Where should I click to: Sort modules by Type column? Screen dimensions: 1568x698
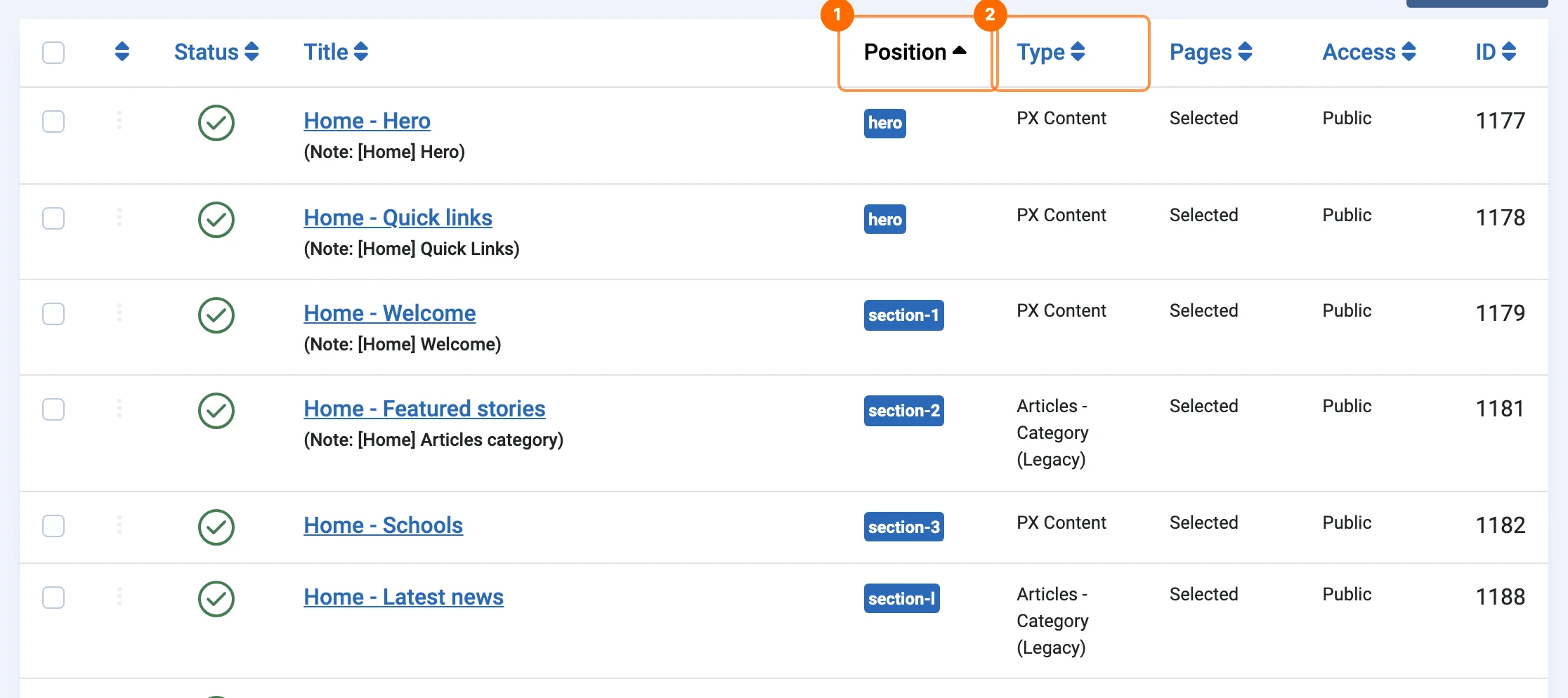pyautogui.click(x=1051, y=52)
